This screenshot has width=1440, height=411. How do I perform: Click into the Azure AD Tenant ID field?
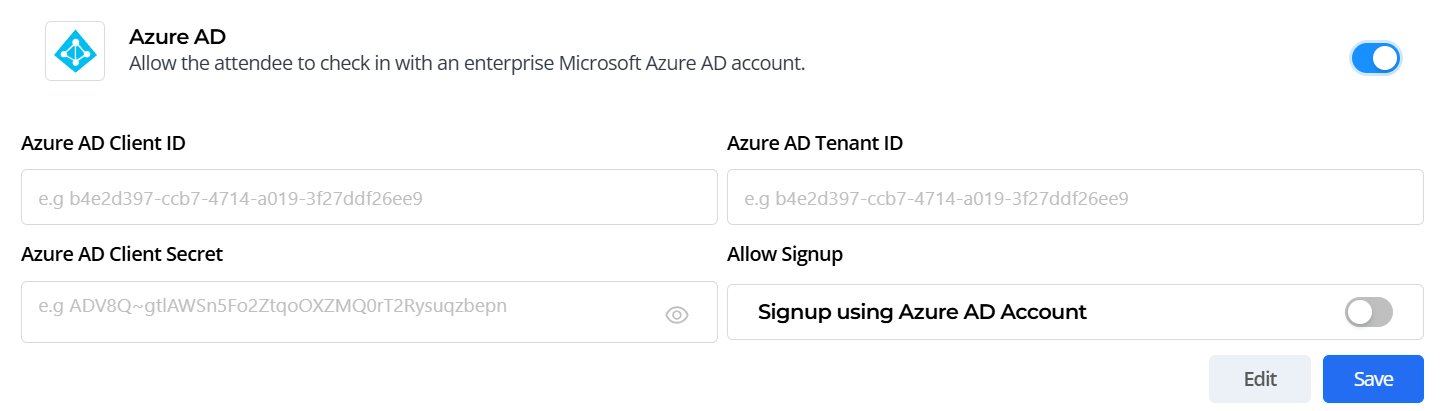point(1074,198)
